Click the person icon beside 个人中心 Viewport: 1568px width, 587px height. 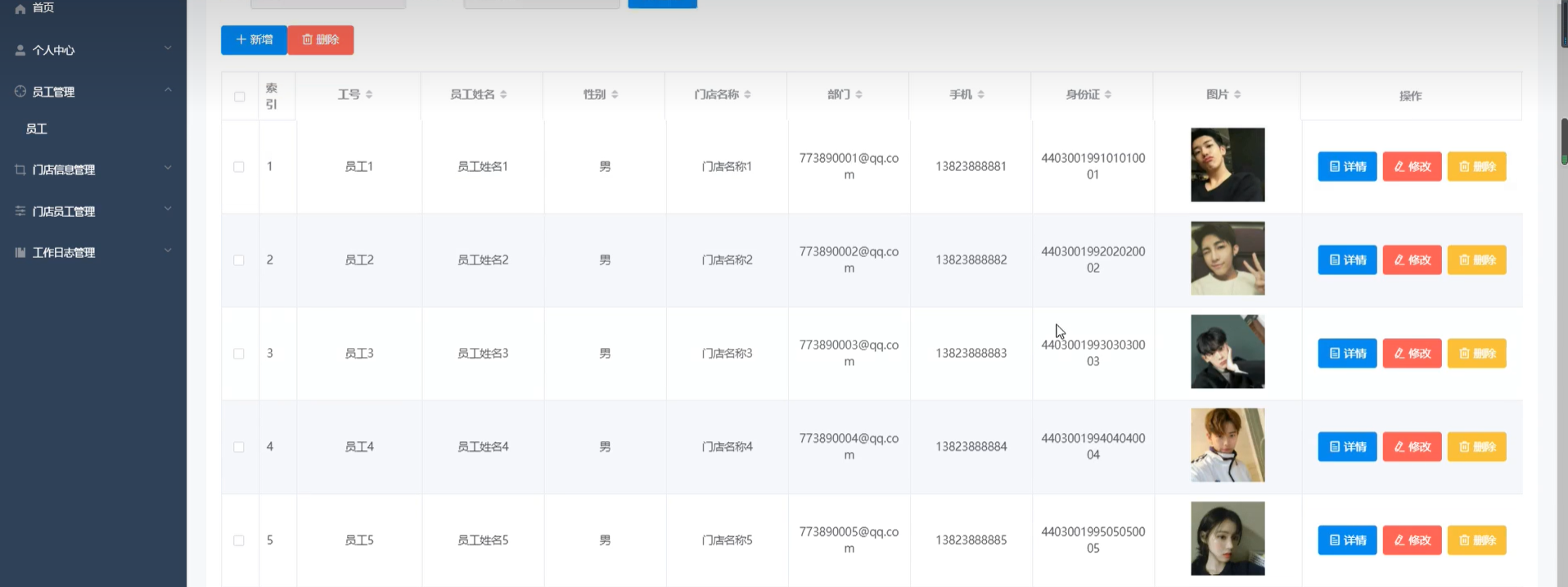(x=20, y=50)
